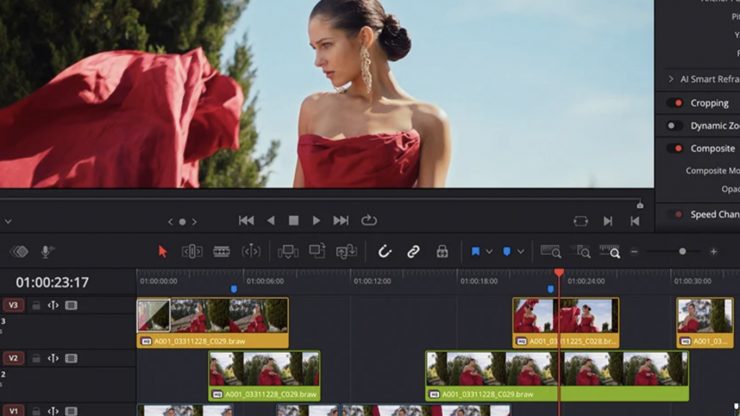
Task: Jump to first frame
Action: click(246, 221)
